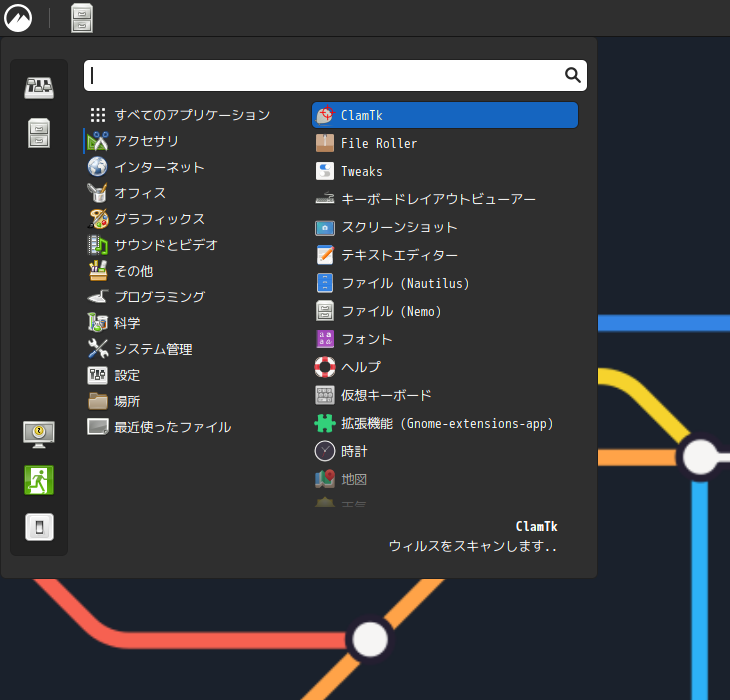Select その他 category
This screenshot has width=730, height=700.
193,271
